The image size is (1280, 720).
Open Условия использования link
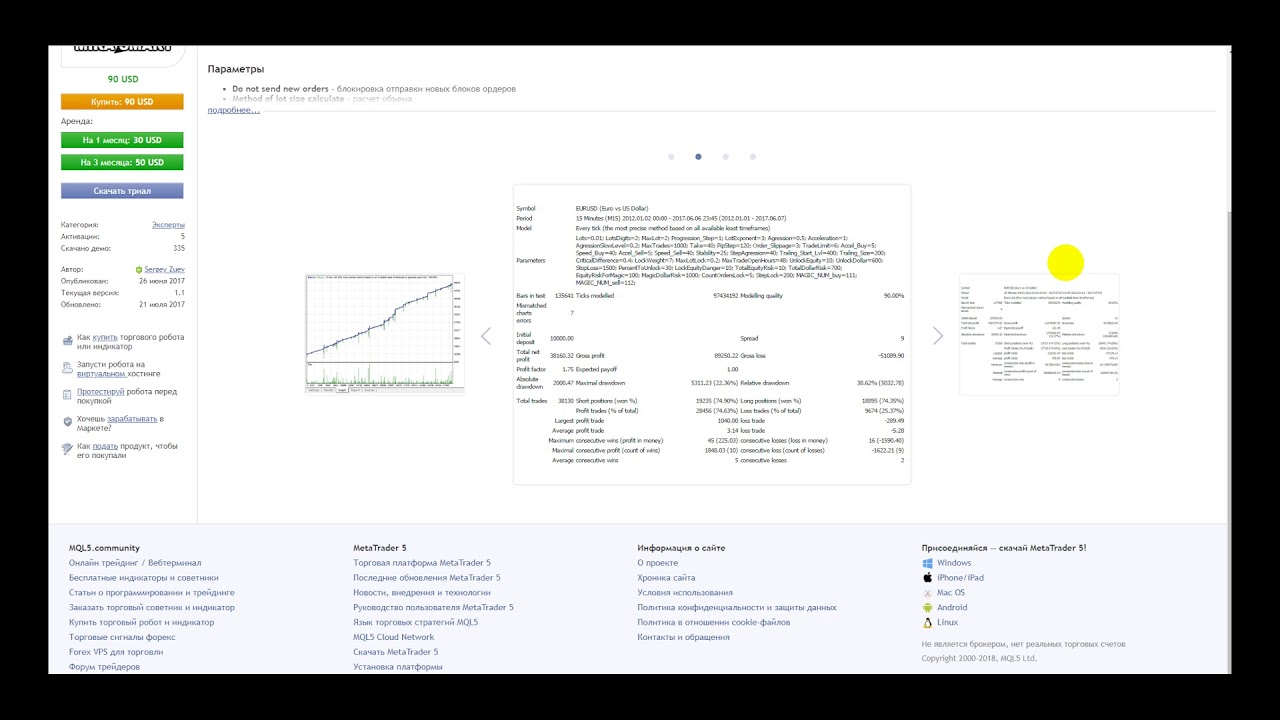(685, 593)
